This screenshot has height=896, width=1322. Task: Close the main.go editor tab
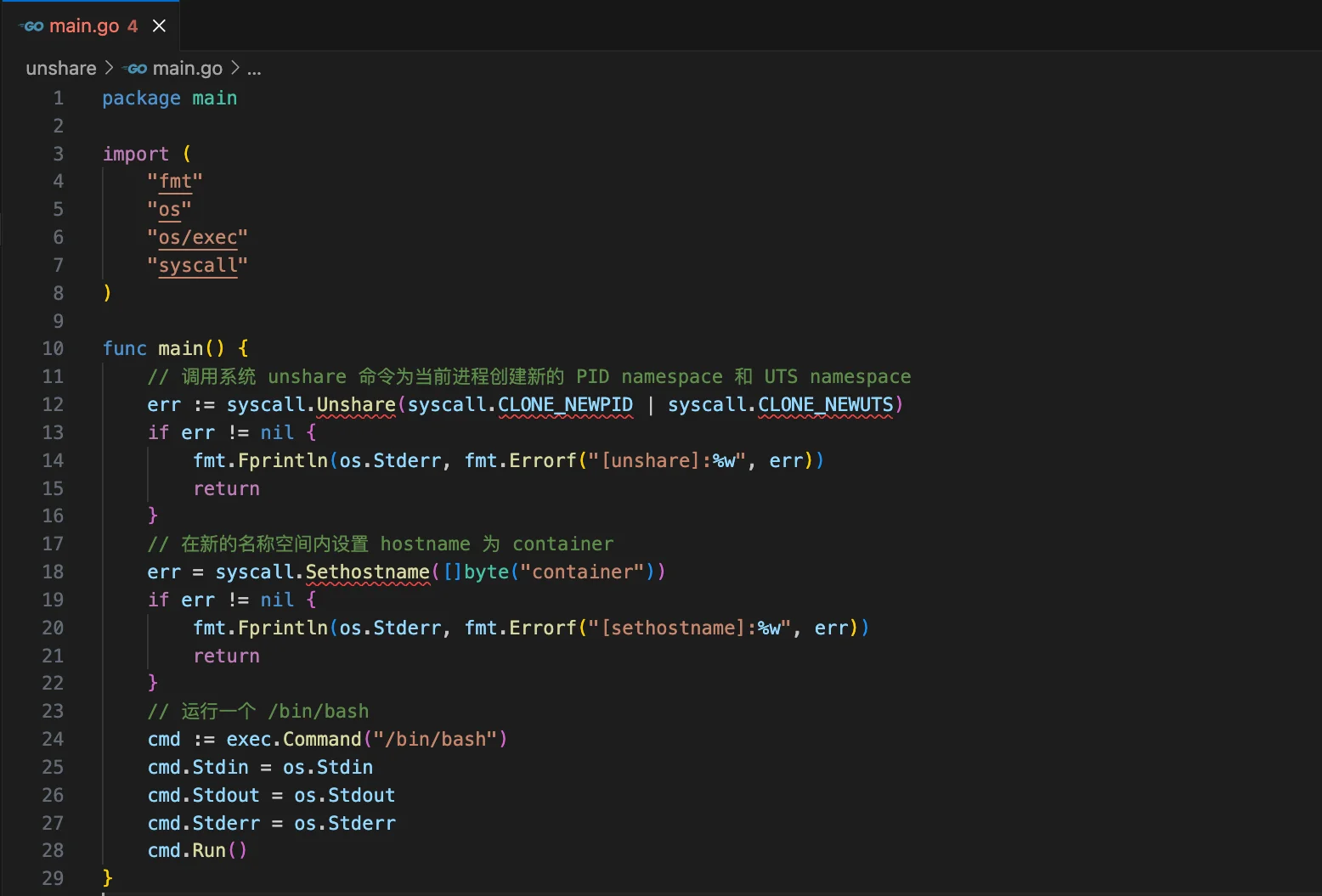(x=159, y=25)
